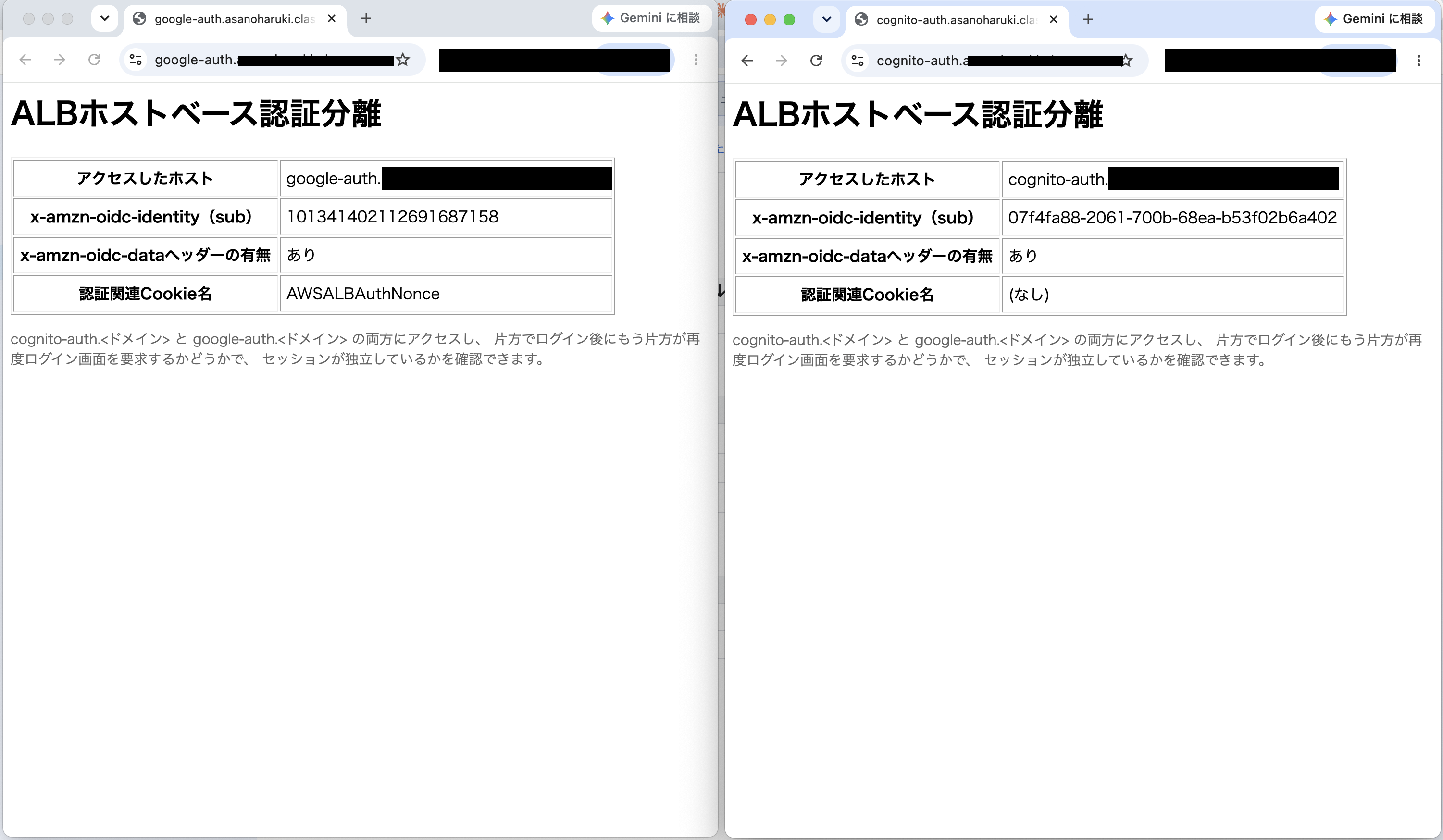
Task: Click red close button of cognito-auth window
Action: click(x=751, y=20)
